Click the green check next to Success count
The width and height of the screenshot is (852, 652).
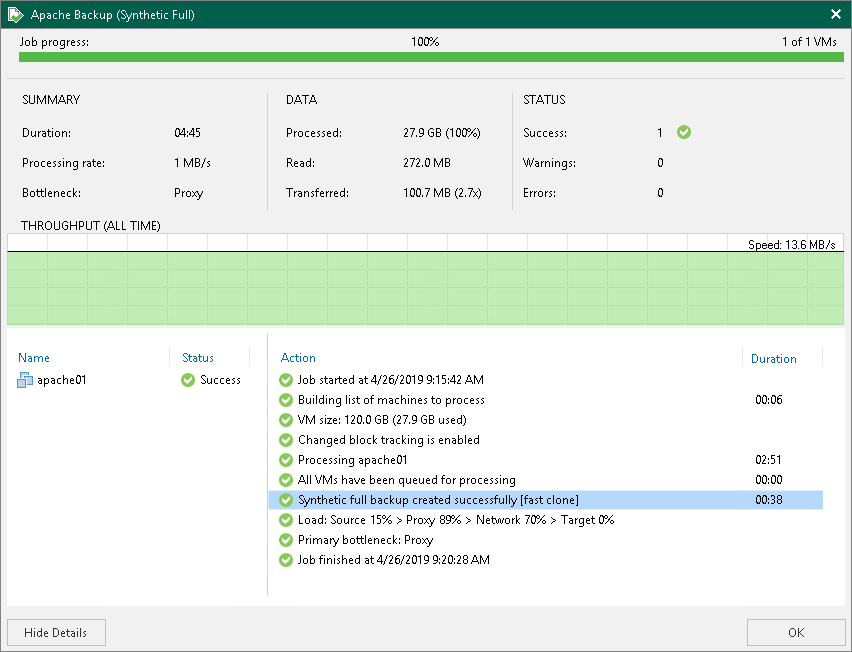[x=684, y=132]
